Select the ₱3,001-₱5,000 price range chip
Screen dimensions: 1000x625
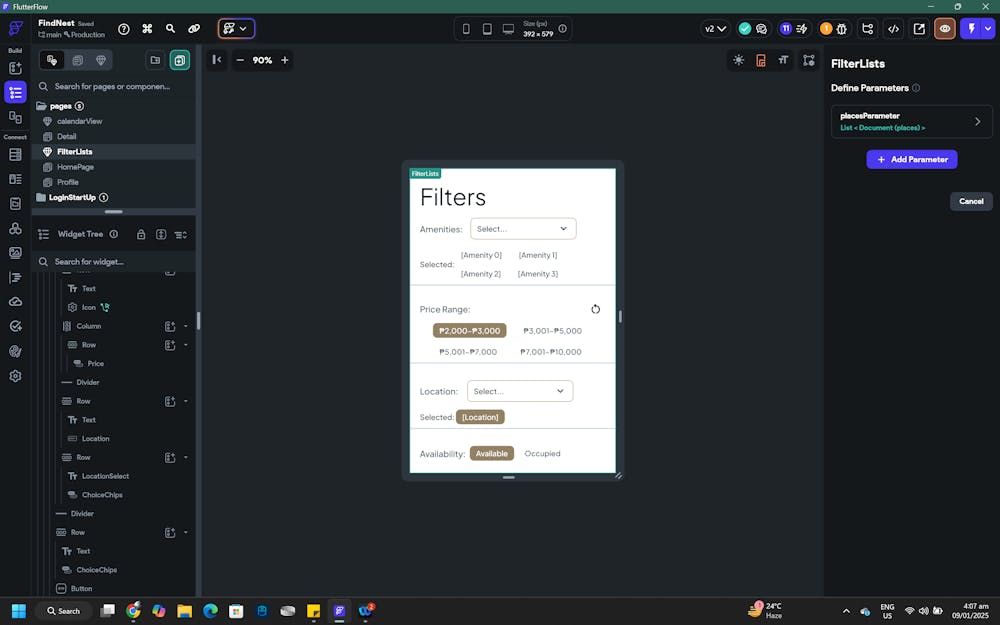tap(552, 331)
